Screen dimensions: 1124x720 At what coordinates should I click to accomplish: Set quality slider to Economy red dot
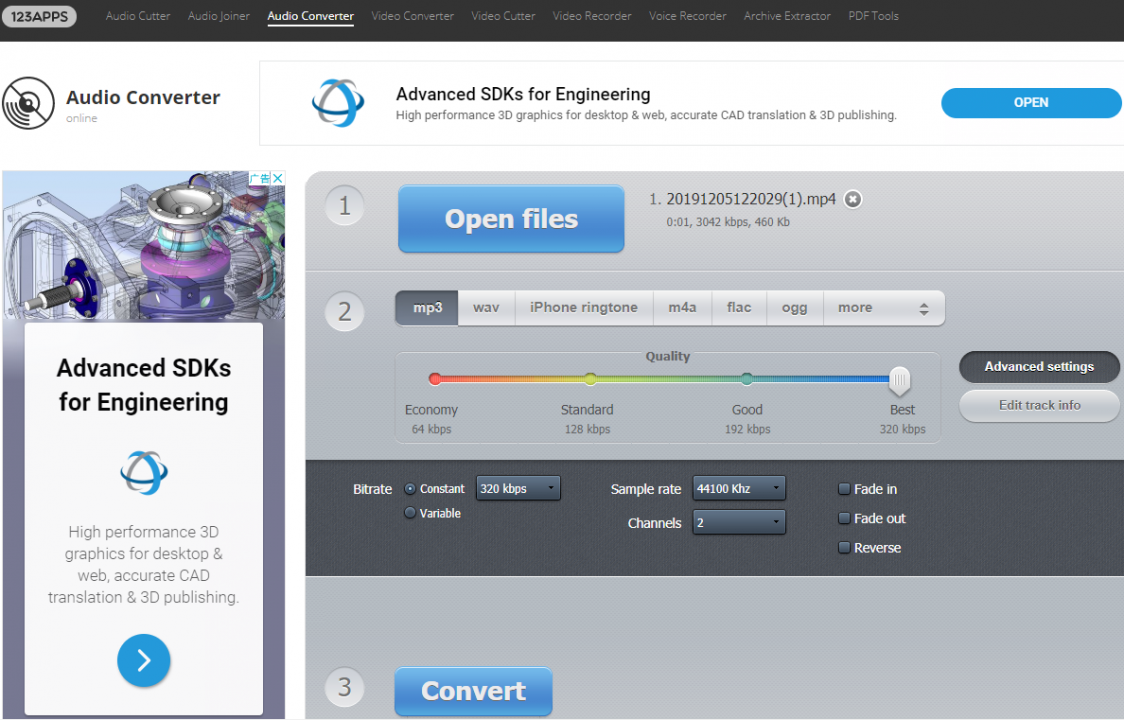[434, 379]
